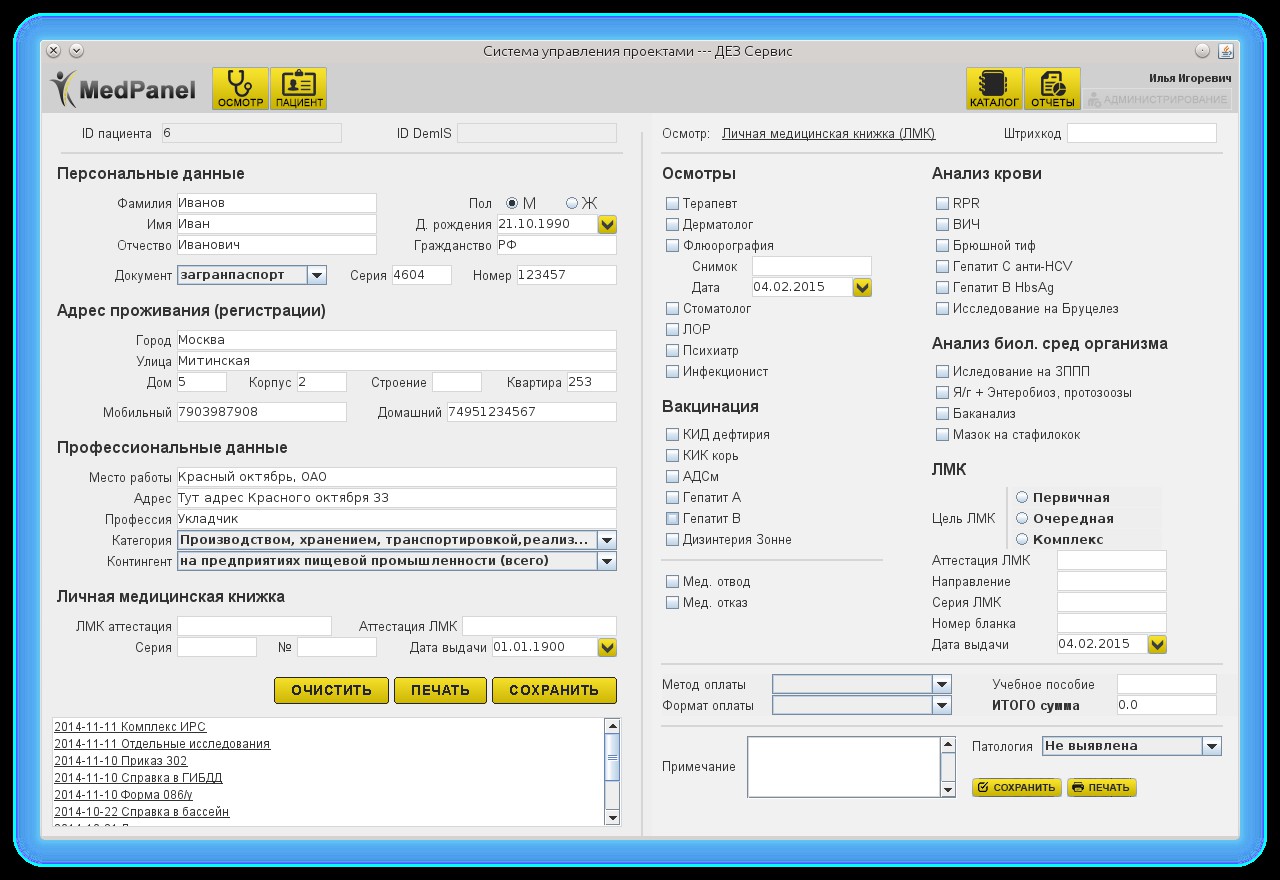Screen dimensions: 1280x880
Task: Open the Отчеты reports section
Action: [1052, 88]
